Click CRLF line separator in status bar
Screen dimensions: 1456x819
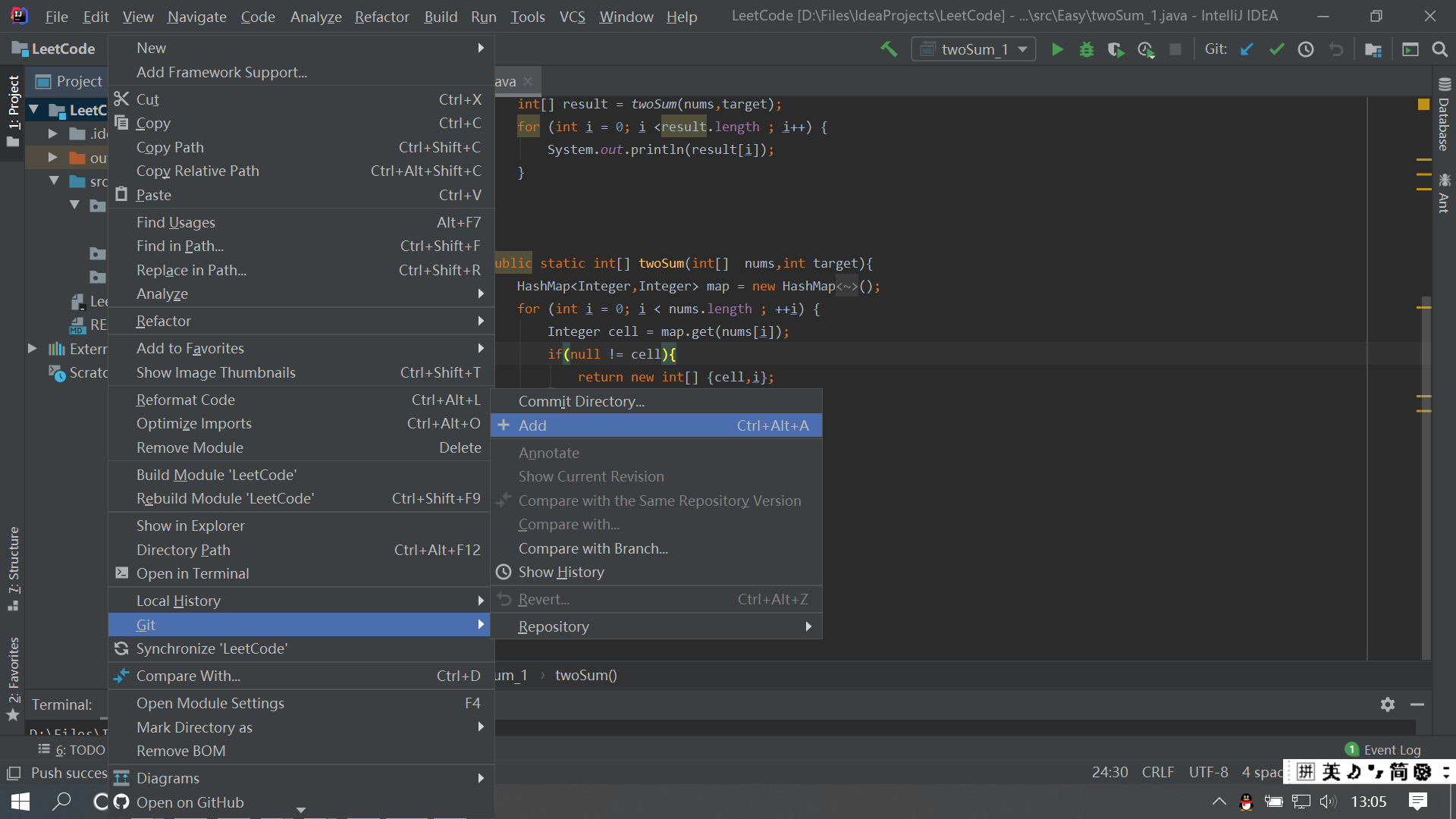point(1158,772)
